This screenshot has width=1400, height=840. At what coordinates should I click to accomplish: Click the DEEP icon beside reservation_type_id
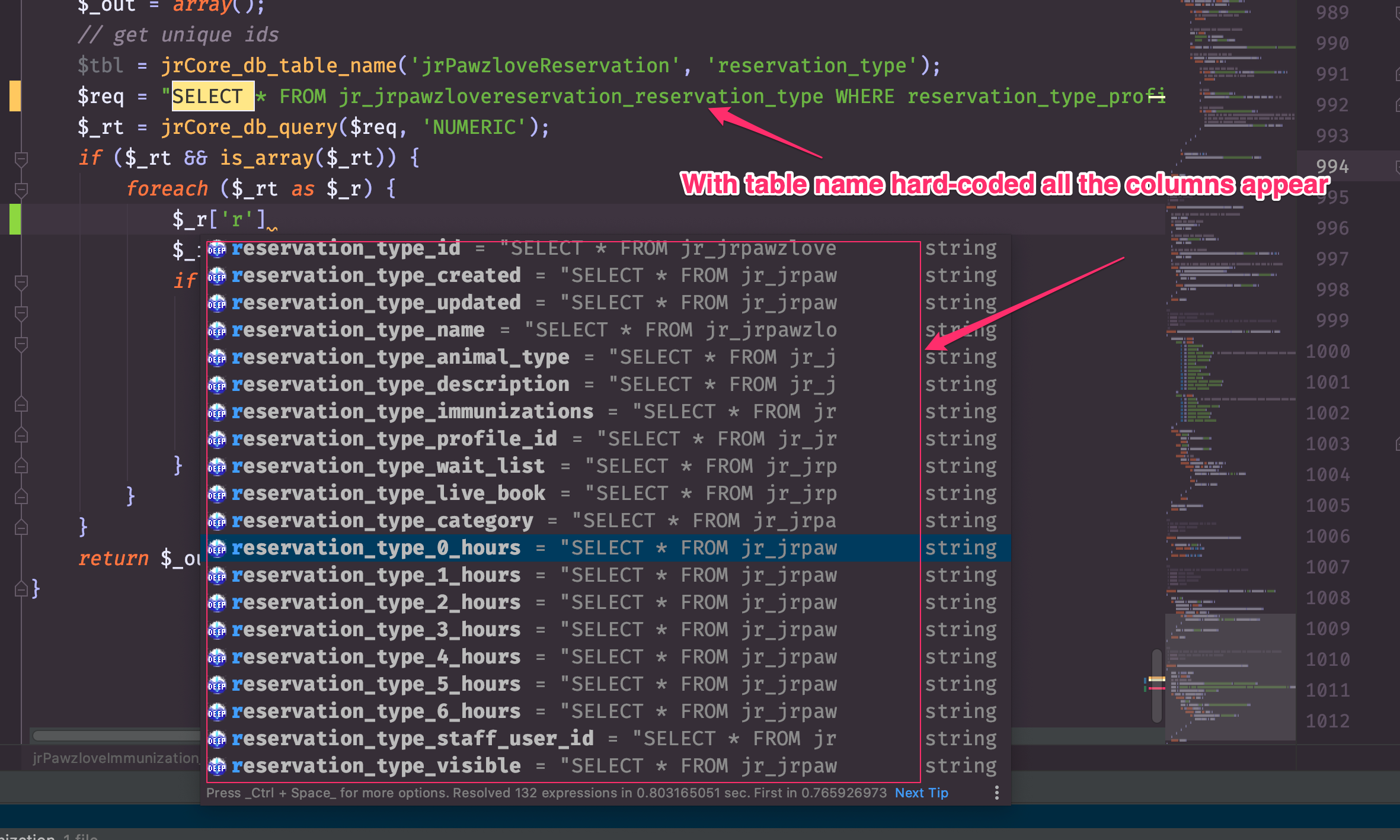(217, 249)
